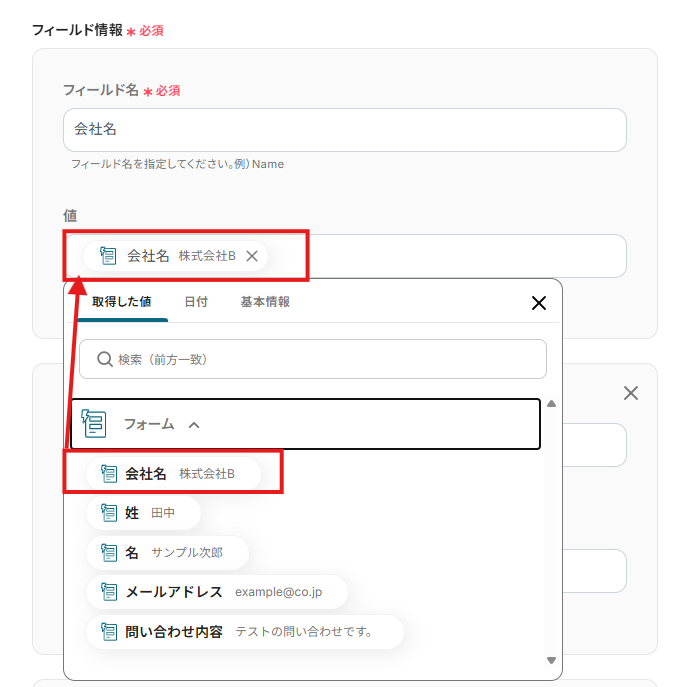Click the フォーム section form icon
The image size is (700, 687).
point(94,424)
